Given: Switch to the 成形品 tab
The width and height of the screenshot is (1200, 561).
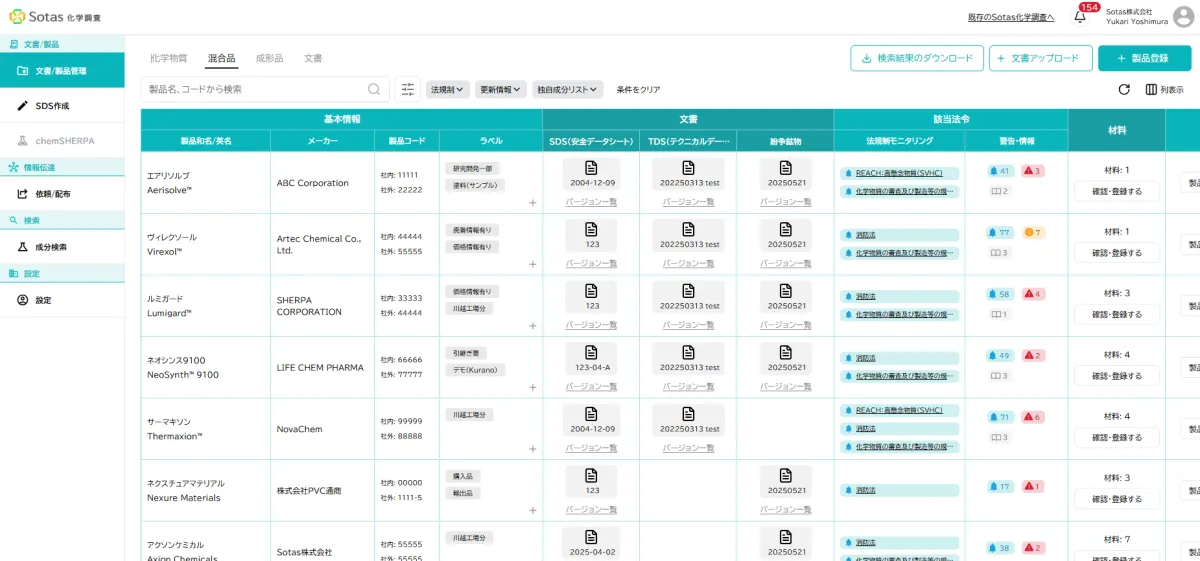Looking at the screenshot, I should [269, 58].
